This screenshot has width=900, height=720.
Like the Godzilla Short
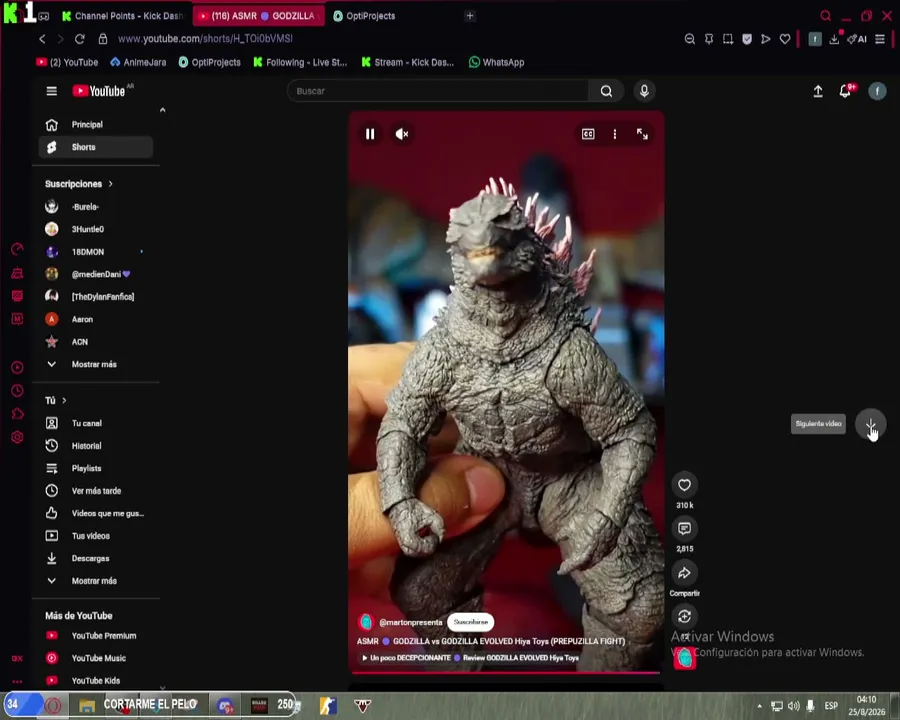click(684, 485)
